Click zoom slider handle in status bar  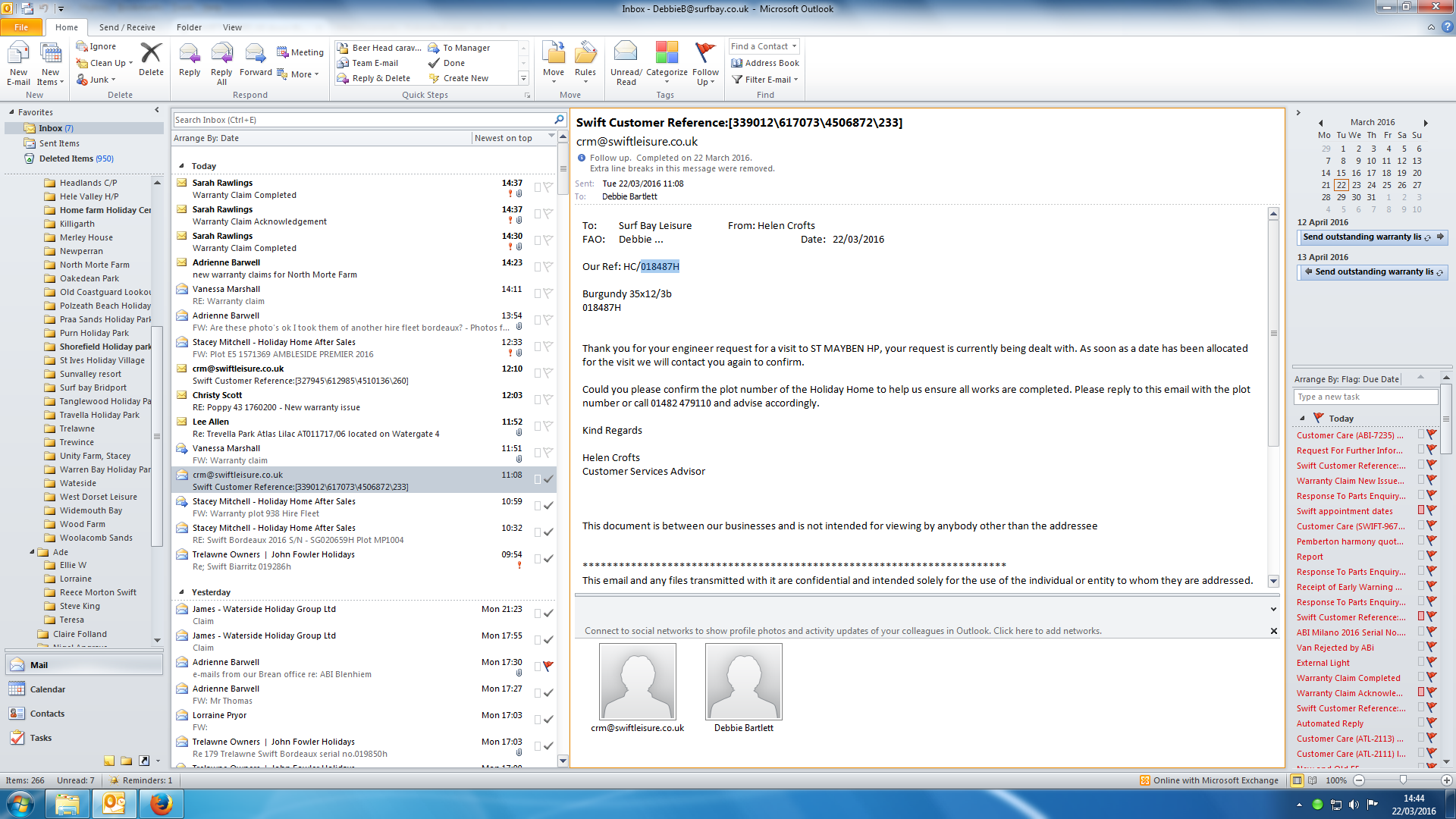point(1403,780)
